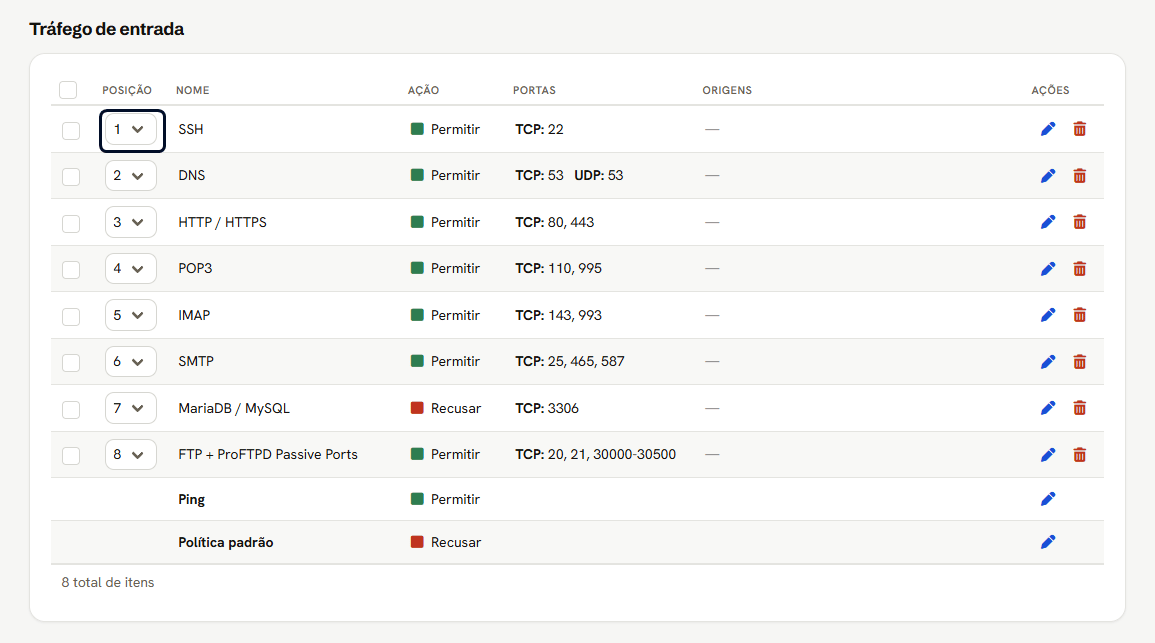This screenshot has width=1155, height=643.
Task: Click the 'Recusar' action in MariaDB row
Action: [x=446, y=408]
